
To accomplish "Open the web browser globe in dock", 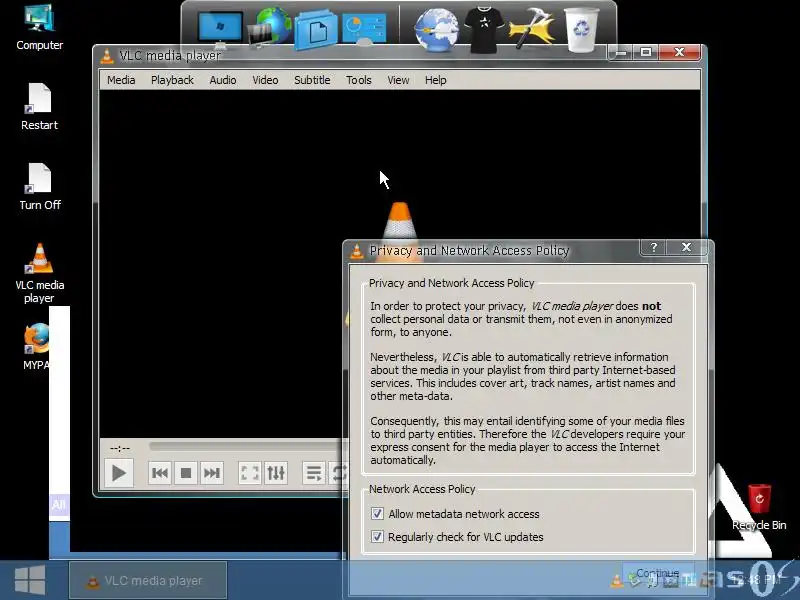I will click(436, 31).
